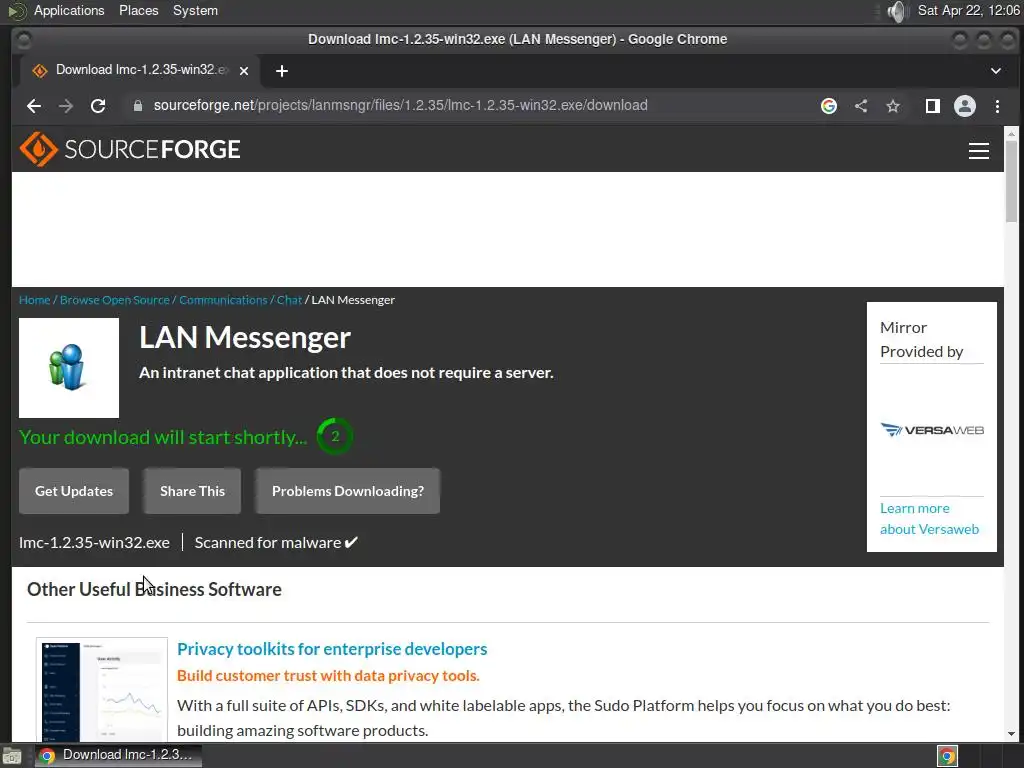Expand the tab search dropdown arrow

pyautogui.click(x=996, y=71)
